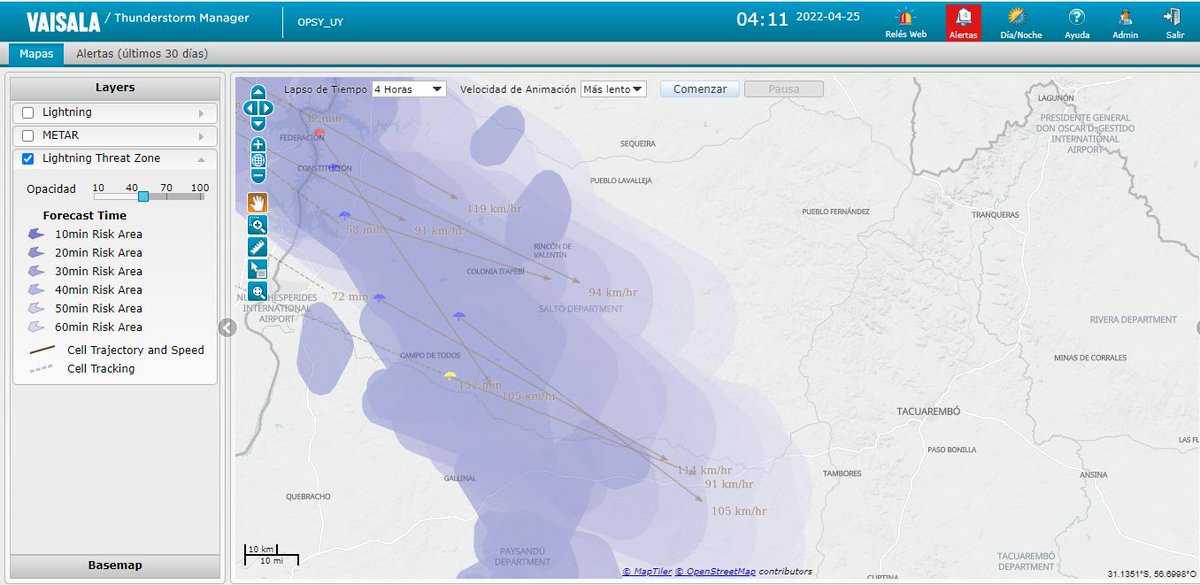Screen dimensions: 1200x585
Task: Select the ruler measure tool
Action: [258, 247]
